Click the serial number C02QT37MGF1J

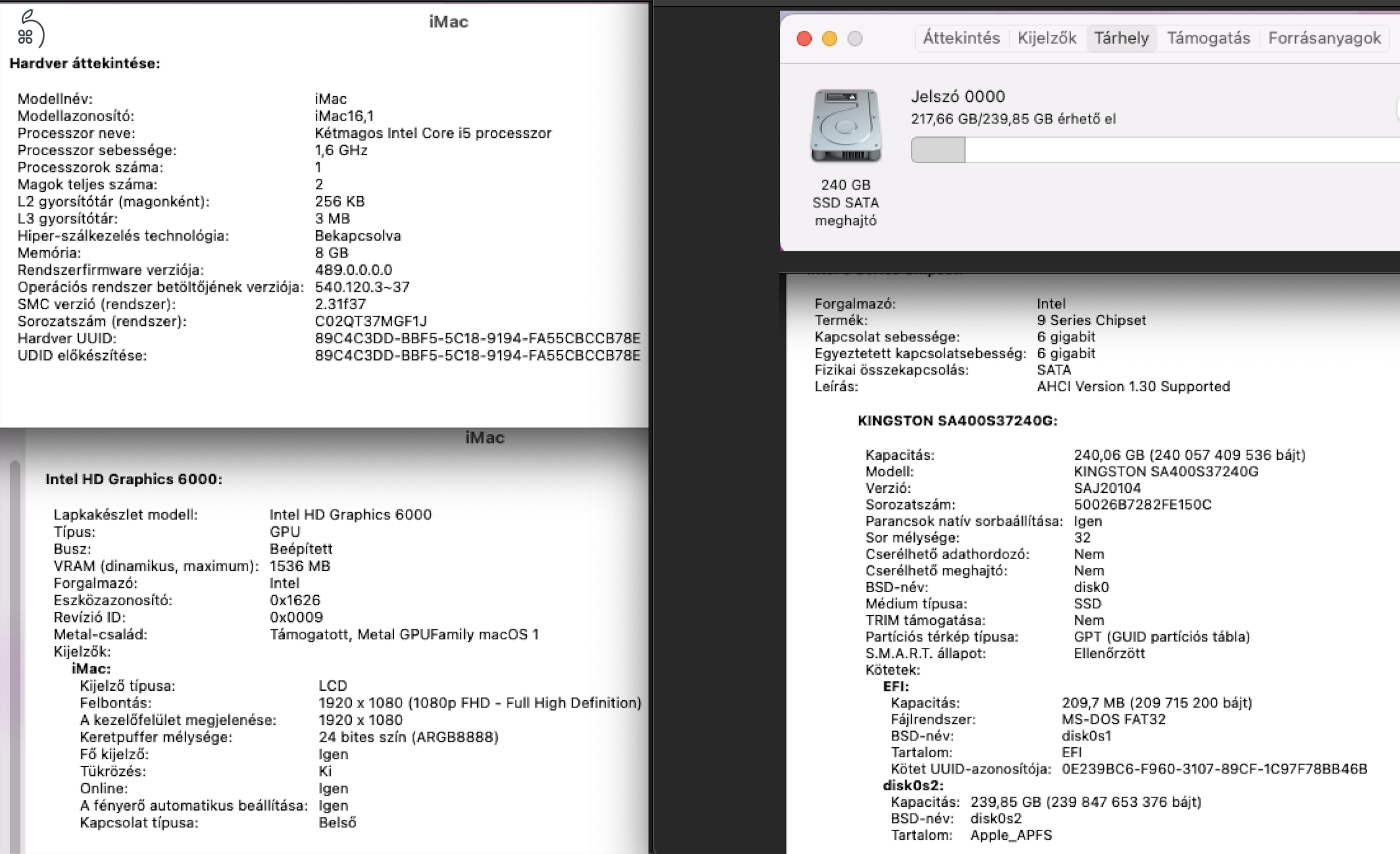370,321
